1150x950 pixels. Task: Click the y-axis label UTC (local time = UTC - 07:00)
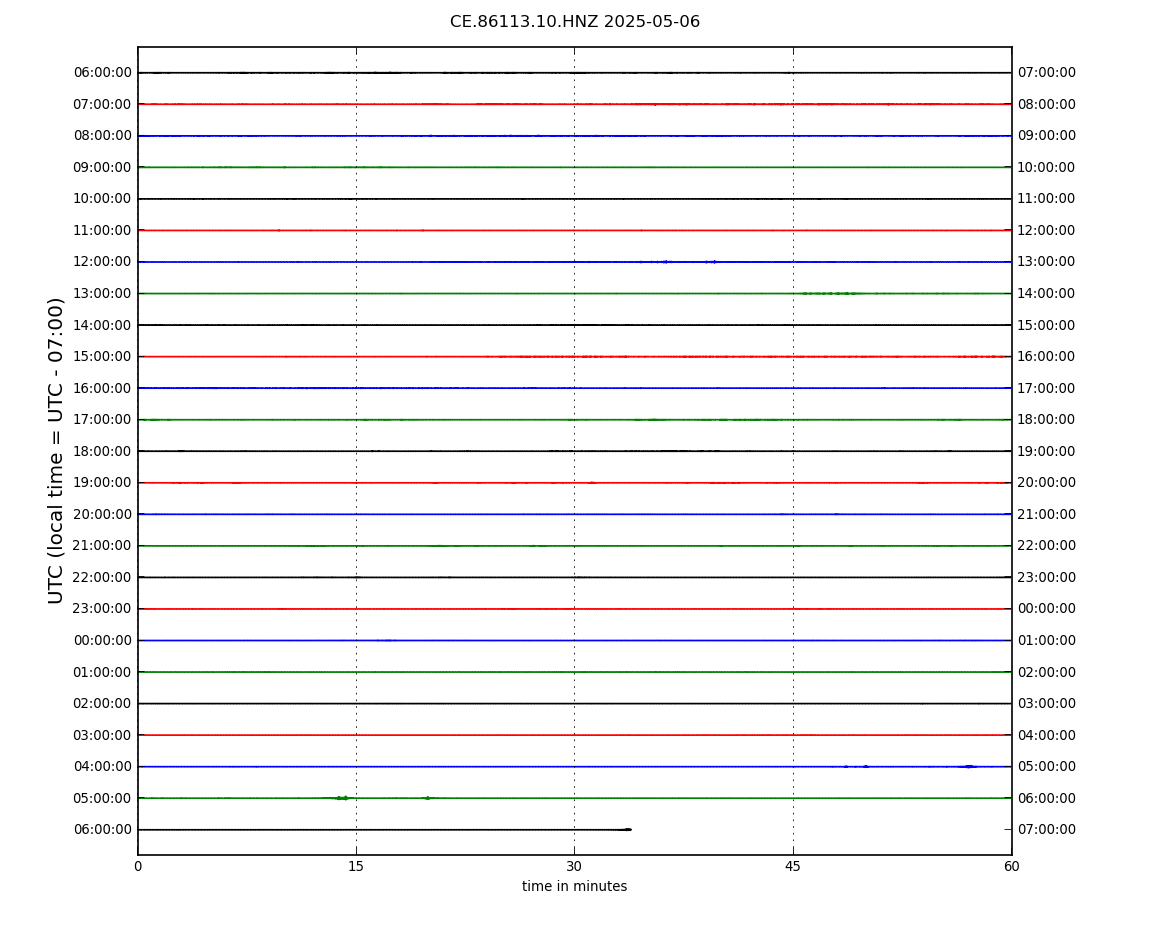pos(56,450)
